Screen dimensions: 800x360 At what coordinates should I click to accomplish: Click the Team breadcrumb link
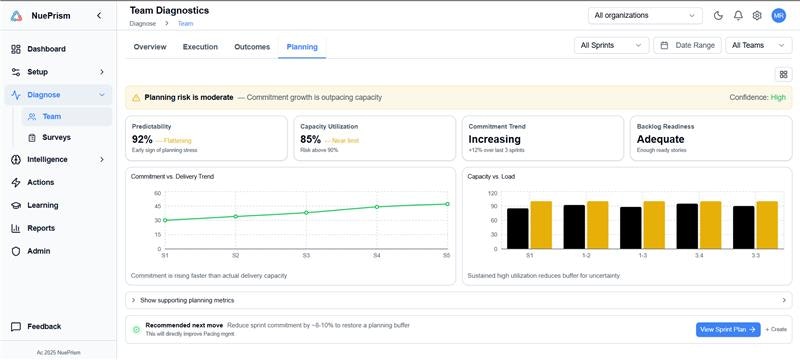pyautogui.click(x=185, y=23)
